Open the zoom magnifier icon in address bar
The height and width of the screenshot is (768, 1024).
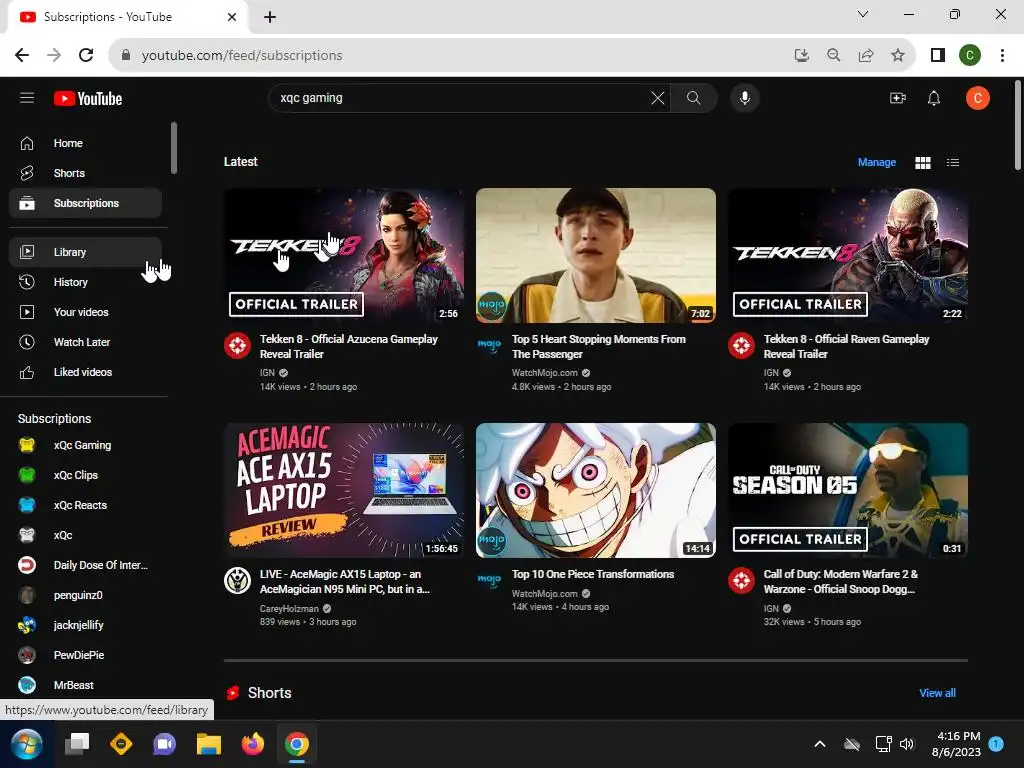coord(833,56)
